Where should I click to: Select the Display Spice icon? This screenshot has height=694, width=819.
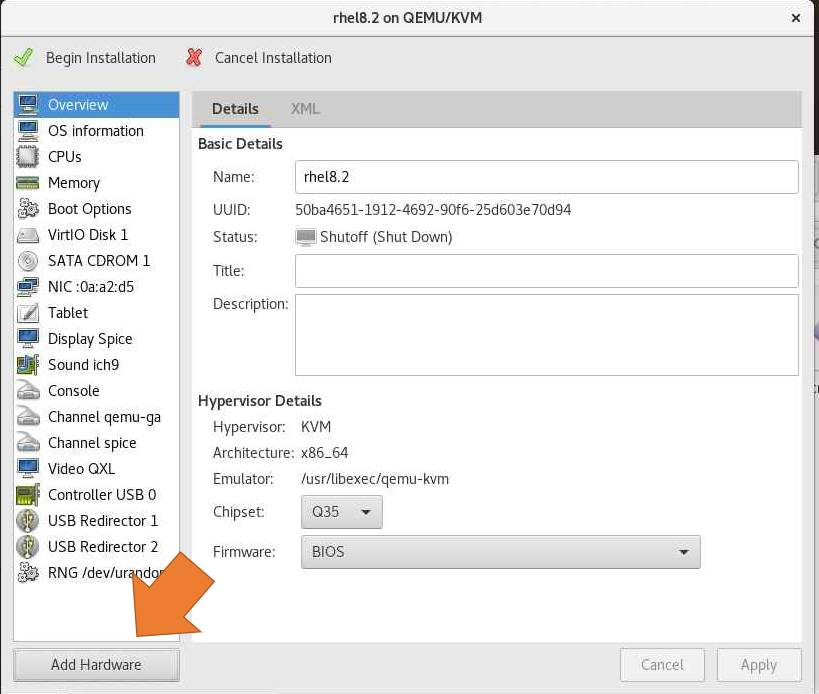[x=28, y=339]
